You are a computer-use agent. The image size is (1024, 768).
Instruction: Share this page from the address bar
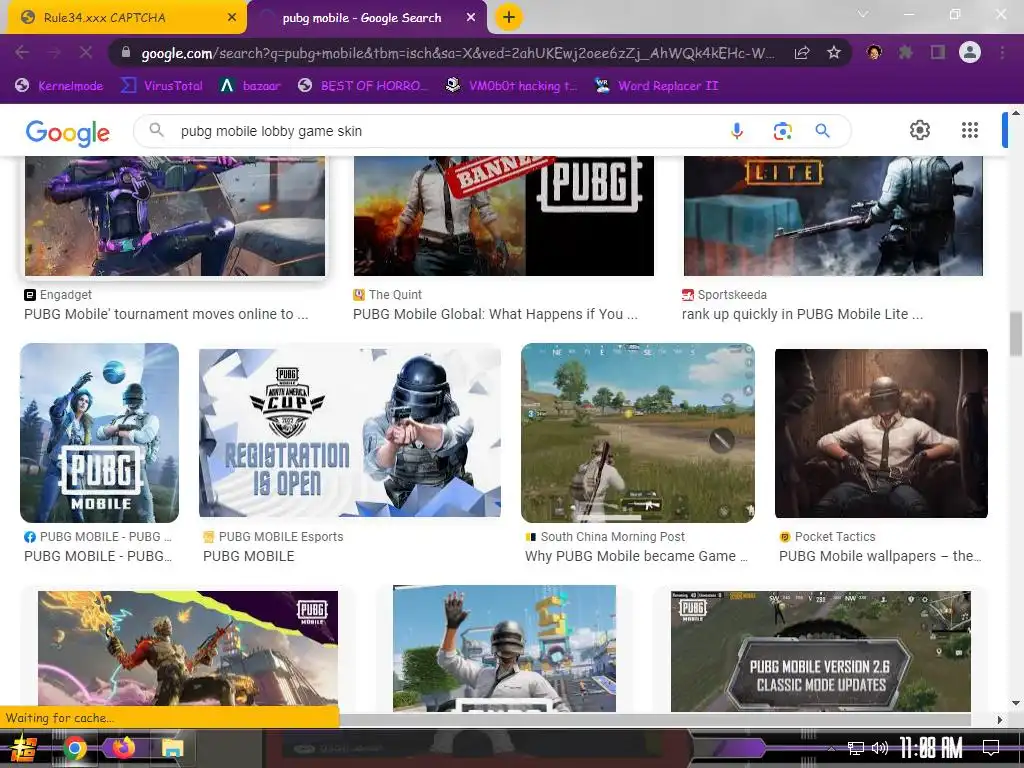802,53
